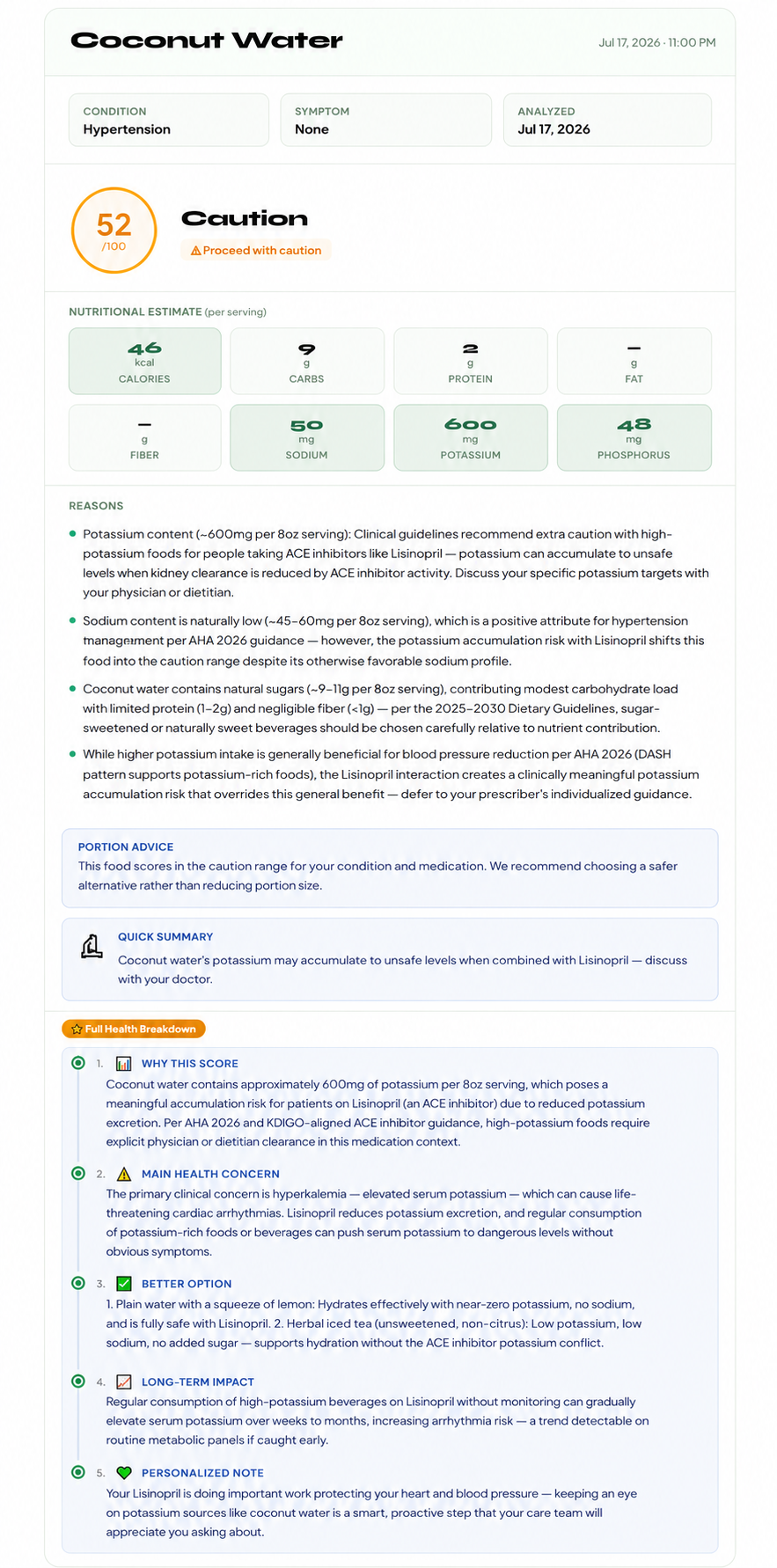Click the Portion Advice heading
The height and width of the screenshot is (1568, 777).
(x=126, y=846)
